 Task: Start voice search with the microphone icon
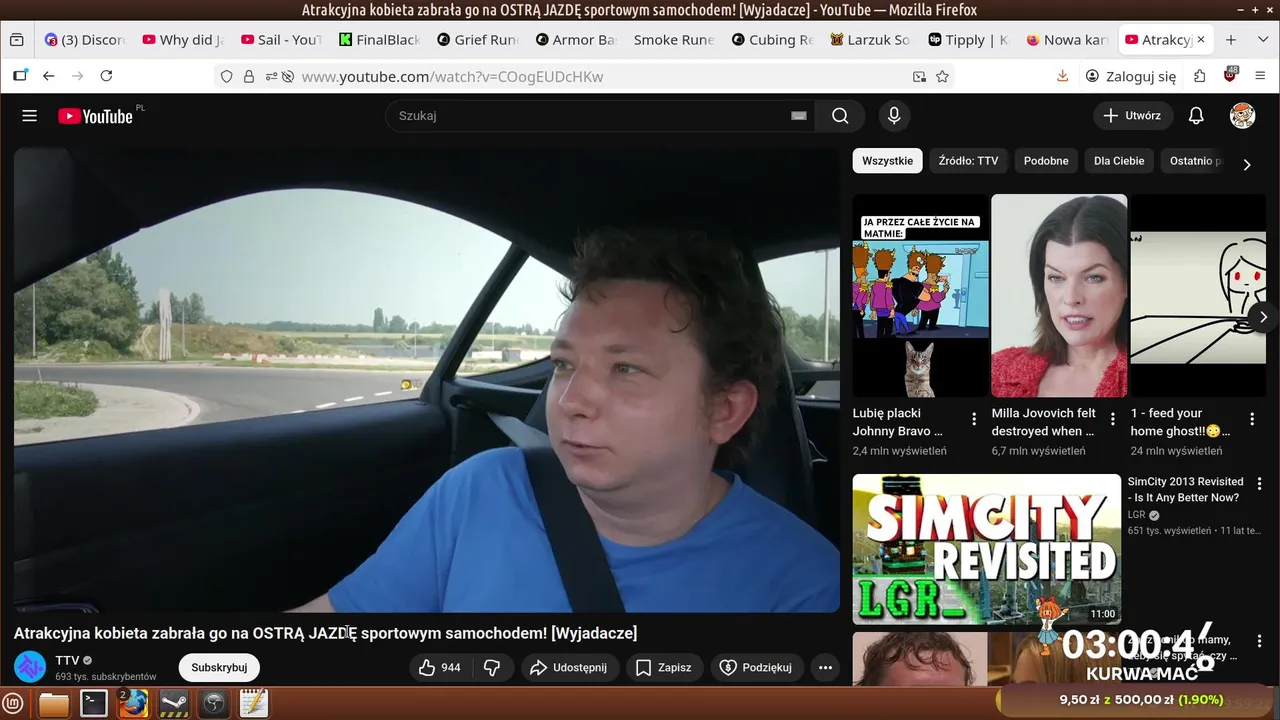(x=894, y=116)
